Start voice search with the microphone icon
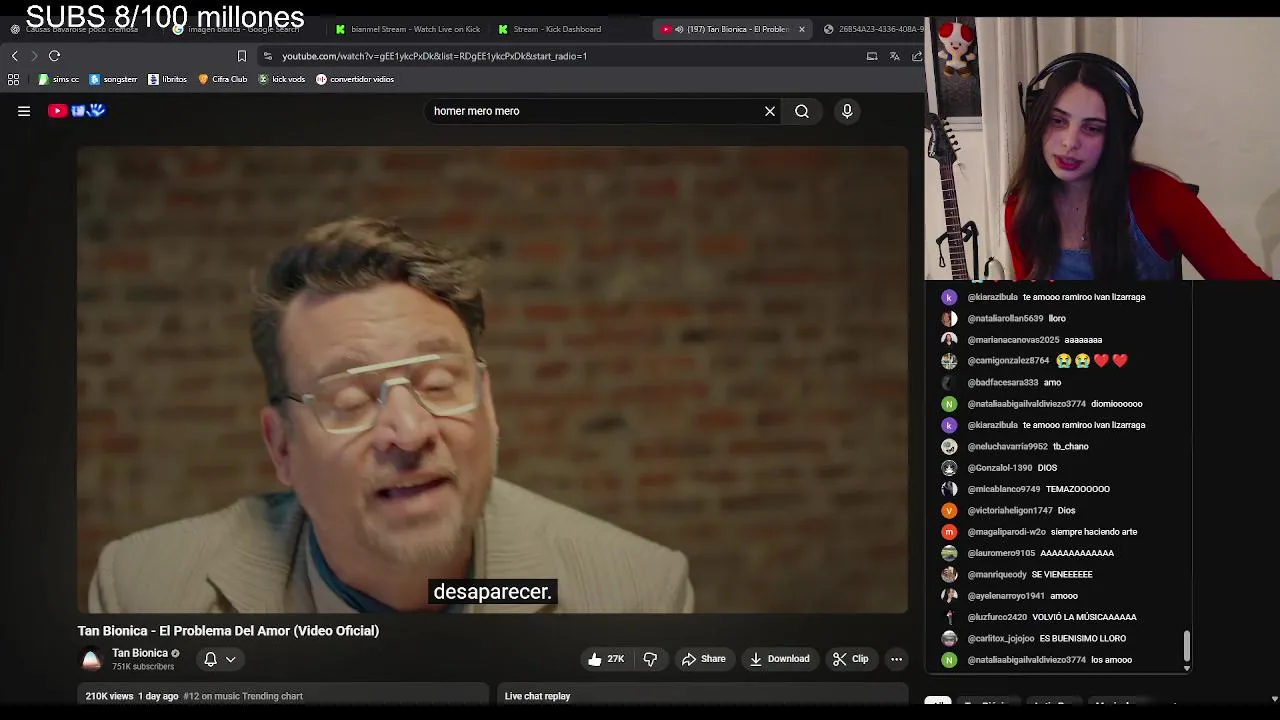 pos(847,111)
